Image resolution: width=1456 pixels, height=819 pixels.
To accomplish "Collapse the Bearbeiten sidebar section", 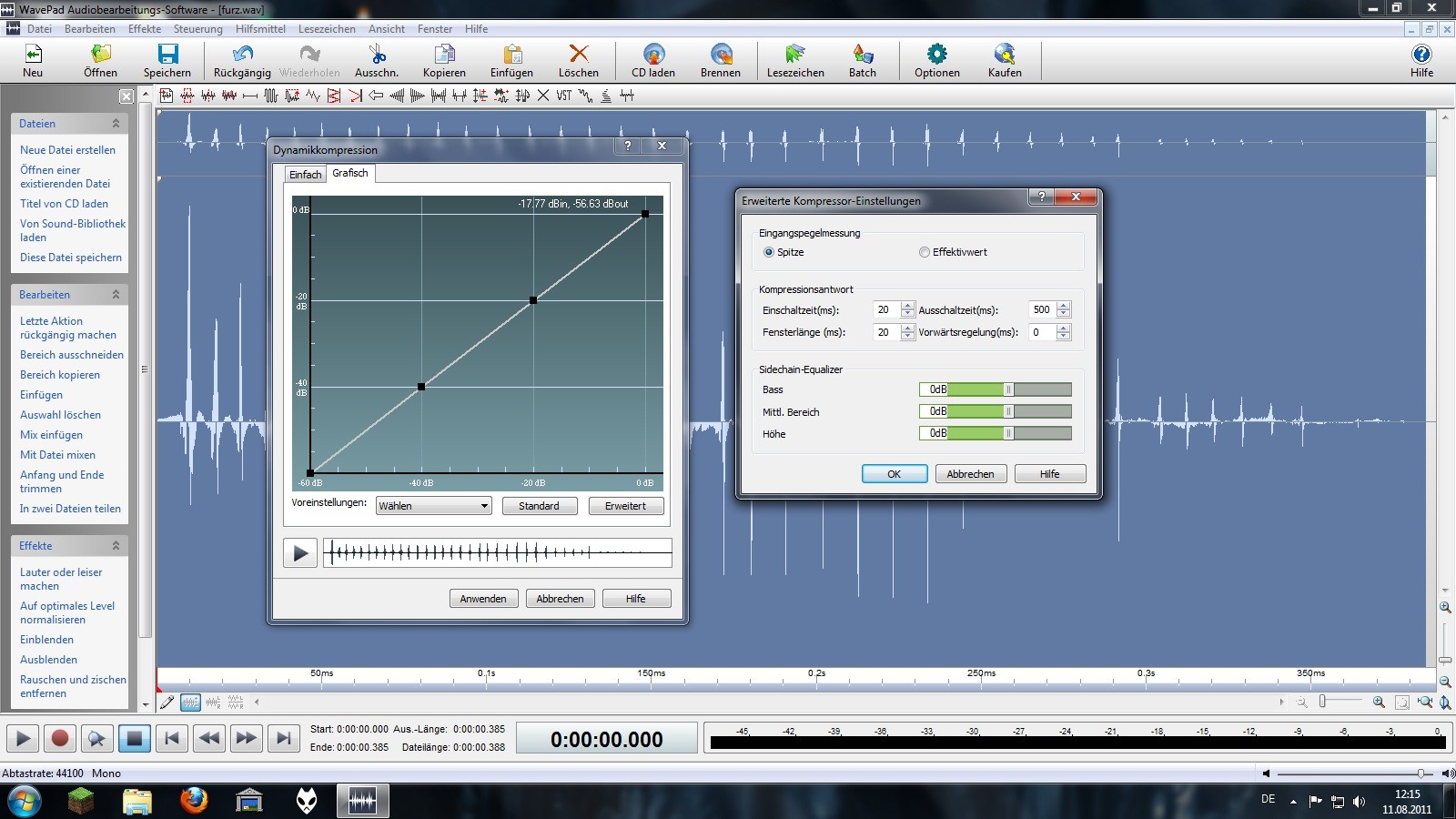I will [116, 295].
